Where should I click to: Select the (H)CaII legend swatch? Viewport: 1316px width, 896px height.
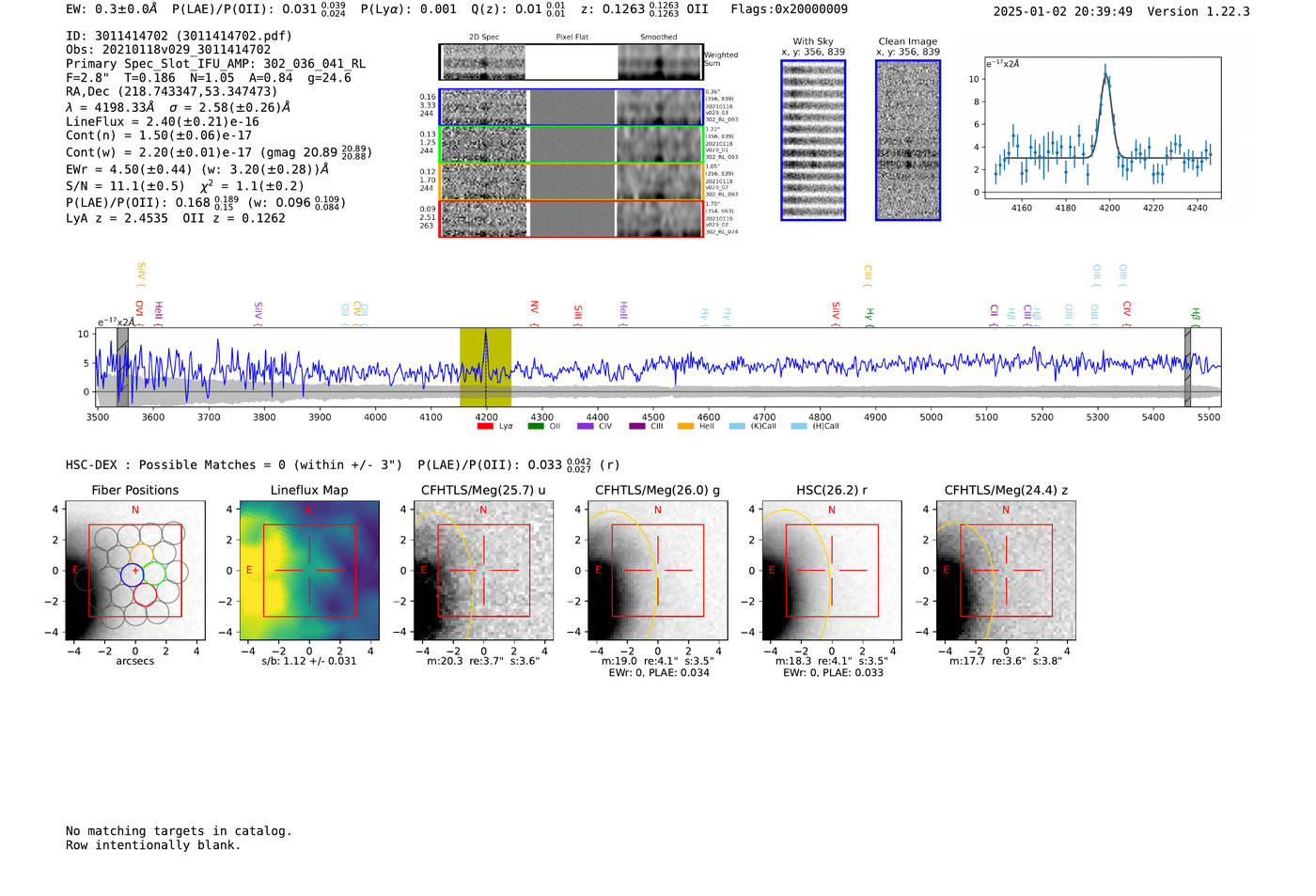799,426
